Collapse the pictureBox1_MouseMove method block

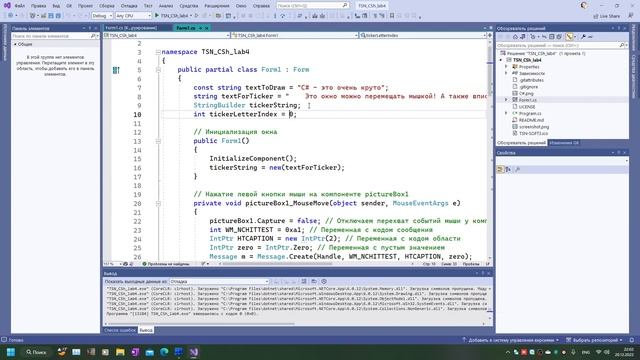point(158,203)
